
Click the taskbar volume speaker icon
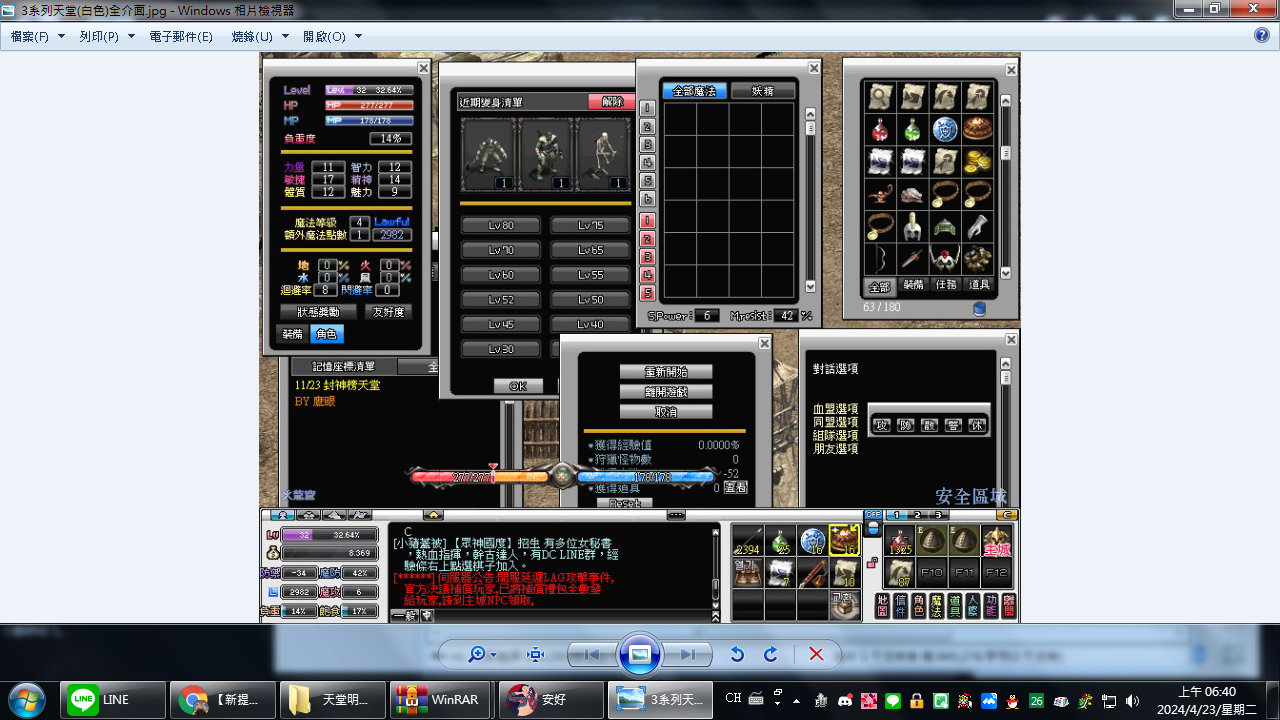pyautogui.click(x=1132, y=701)
